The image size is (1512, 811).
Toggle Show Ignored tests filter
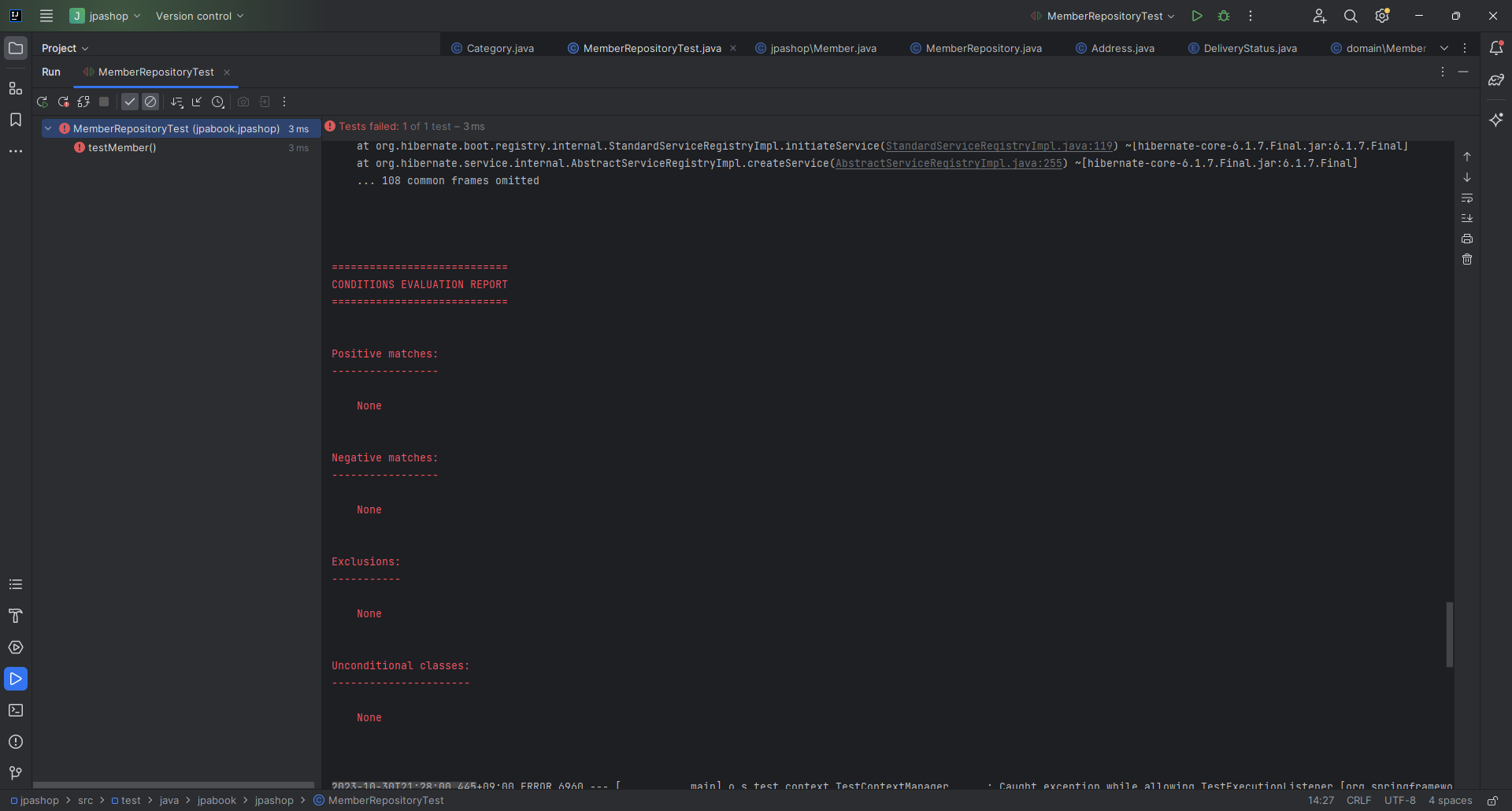pos(150,102)
